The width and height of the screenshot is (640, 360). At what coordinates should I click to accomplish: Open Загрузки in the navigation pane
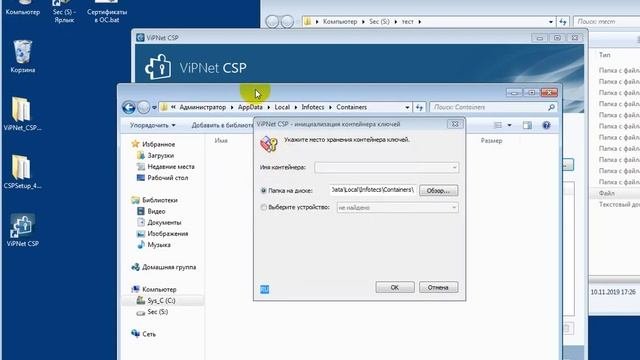coord(161,156)
